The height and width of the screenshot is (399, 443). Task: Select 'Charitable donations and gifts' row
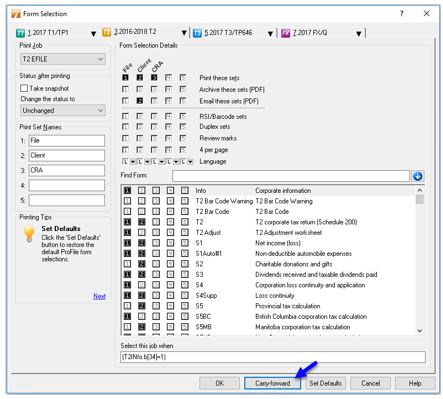click(x=268, y=264)
